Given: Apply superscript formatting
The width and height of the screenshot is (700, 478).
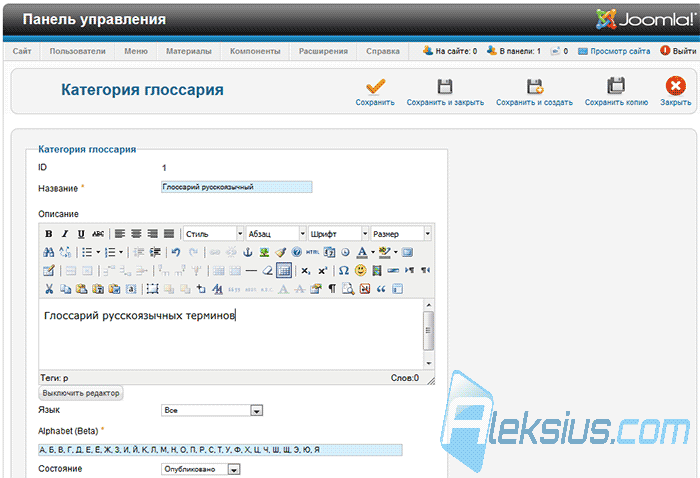Looking at the screenshot, I should pyautogui.click(x=322, y=270).
